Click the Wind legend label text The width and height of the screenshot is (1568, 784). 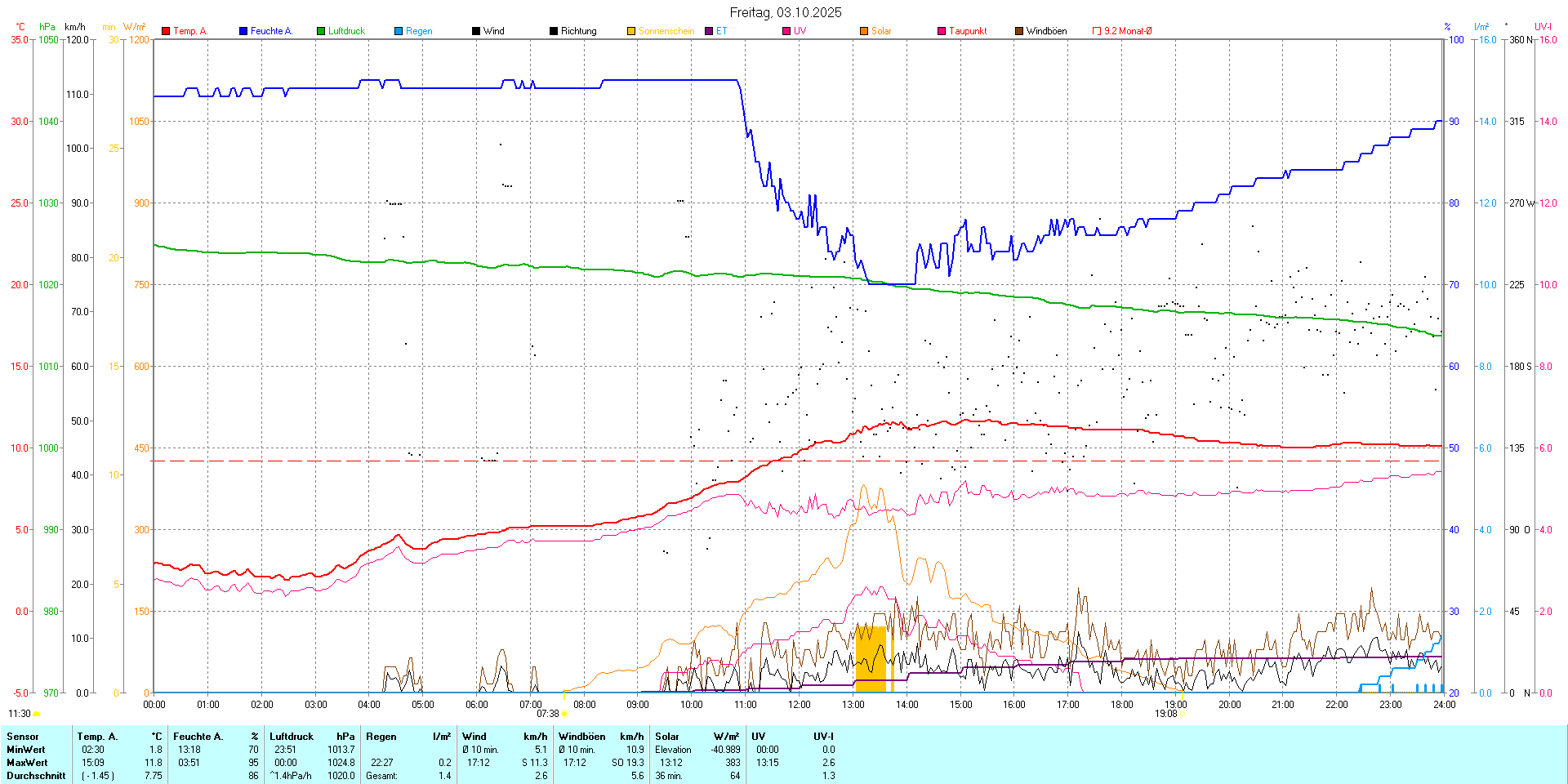click(493, 31)
